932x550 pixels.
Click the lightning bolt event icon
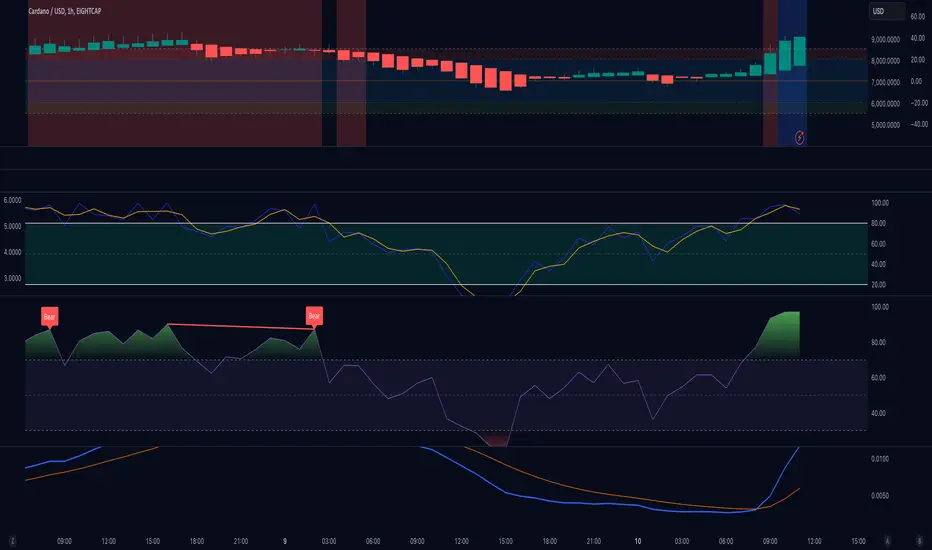coord(799,138)
